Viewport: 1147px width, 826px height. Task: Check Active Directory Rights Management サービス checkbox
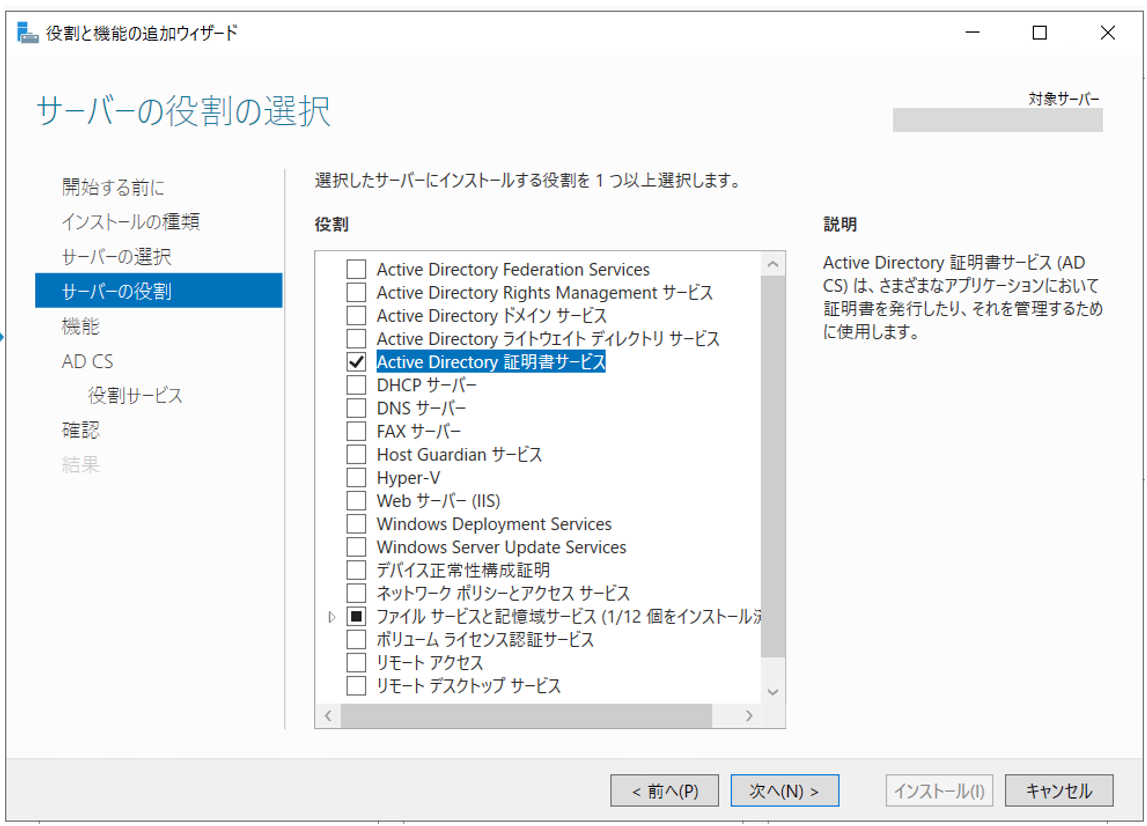(356, 293)
